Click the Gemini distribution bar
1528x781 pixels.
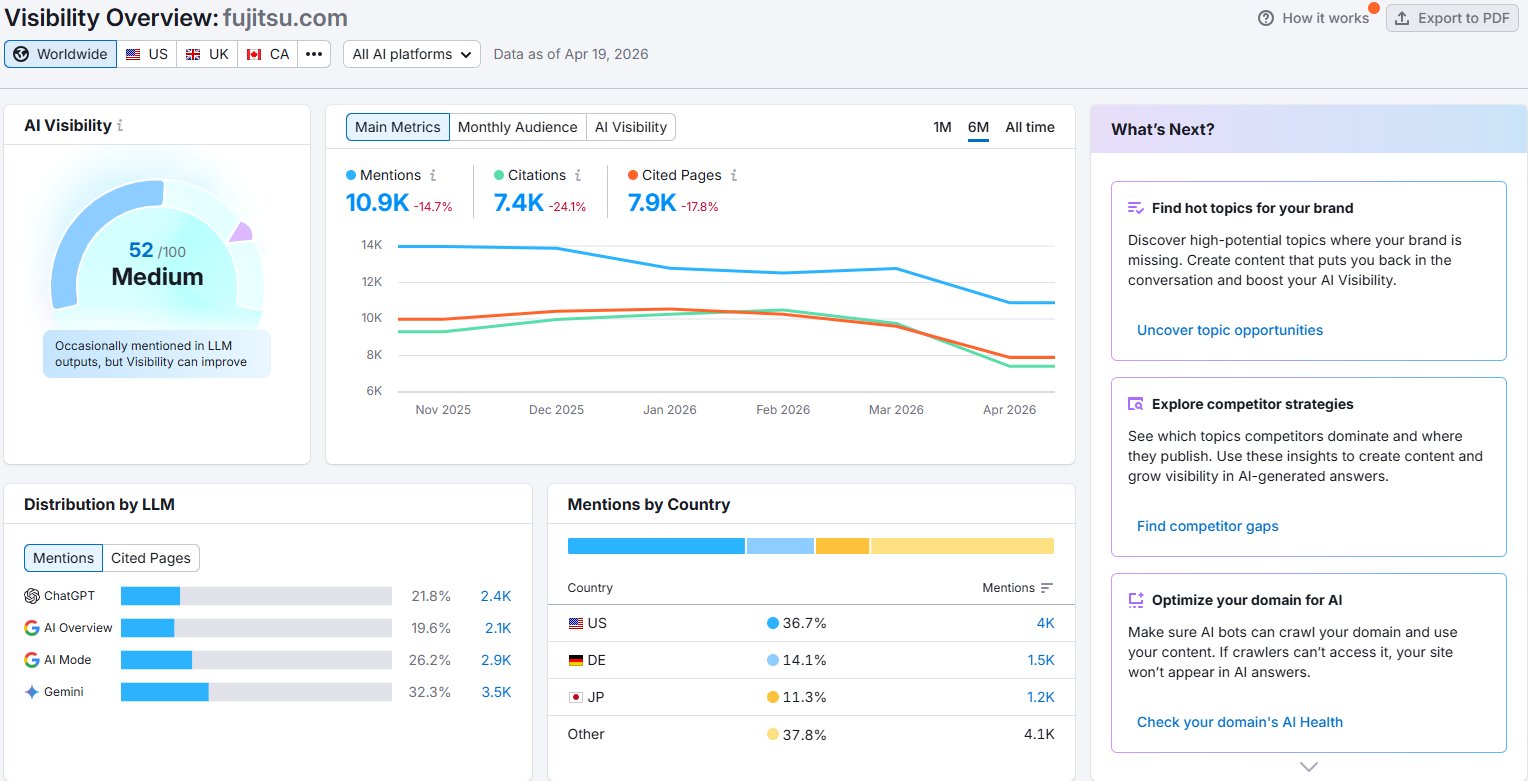256,692
